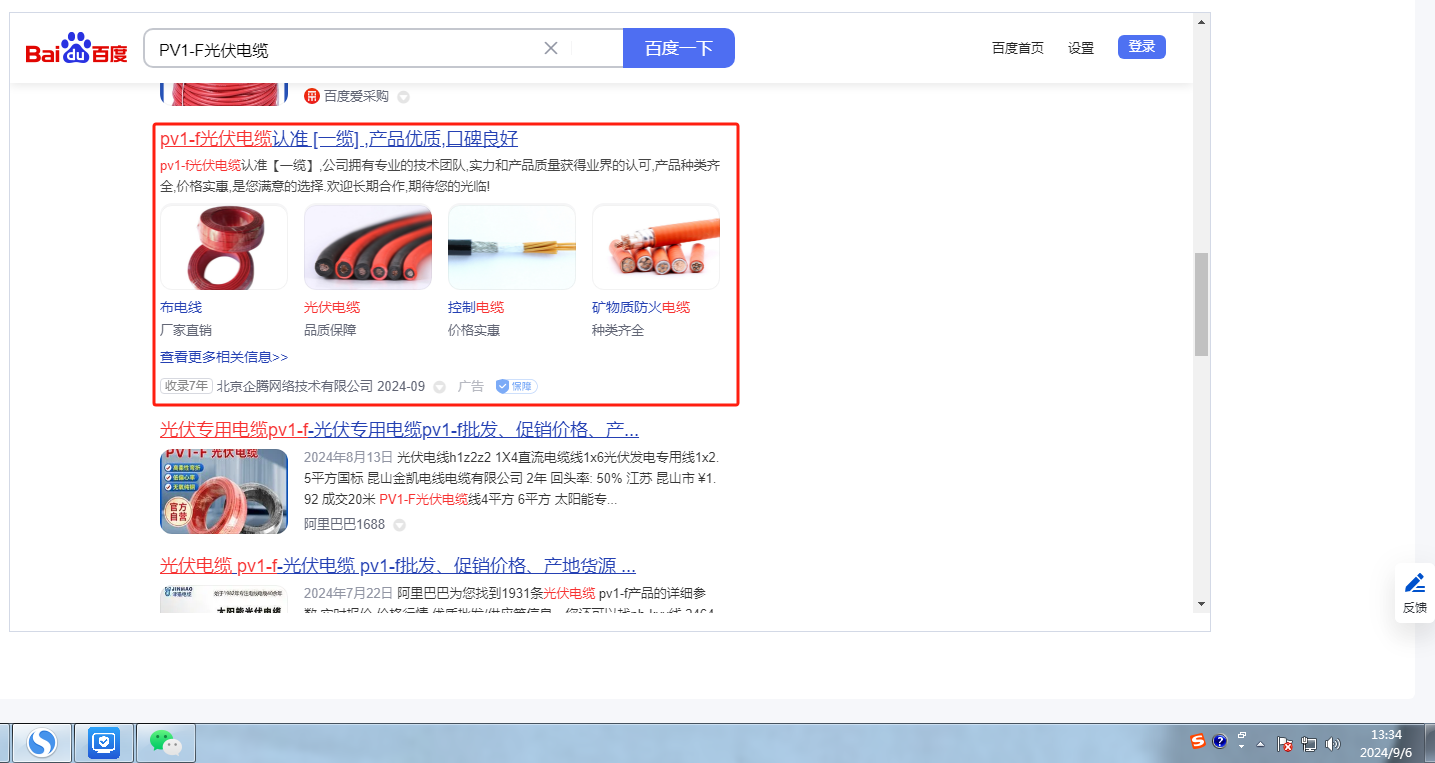Click the 阿里巴巴1688 source name

point(344,524)
